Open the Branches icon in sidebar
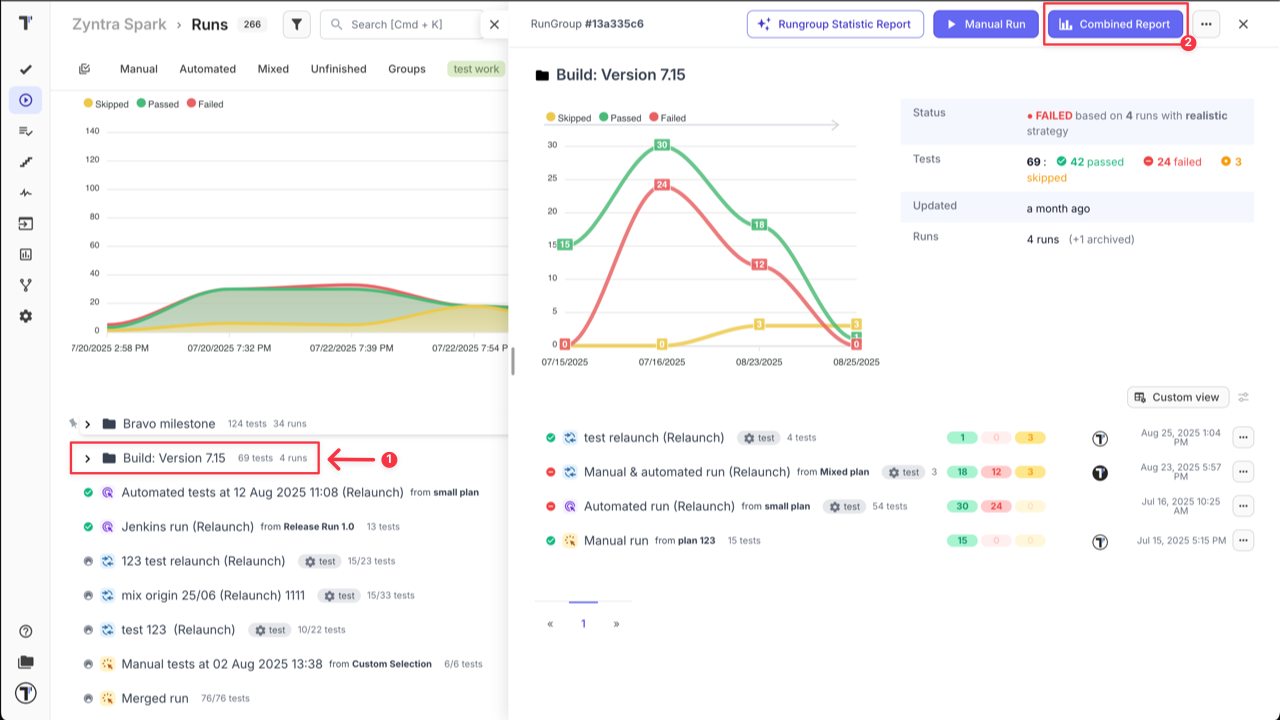Screen dimensions: 1280x720 (x=26, y=285)
